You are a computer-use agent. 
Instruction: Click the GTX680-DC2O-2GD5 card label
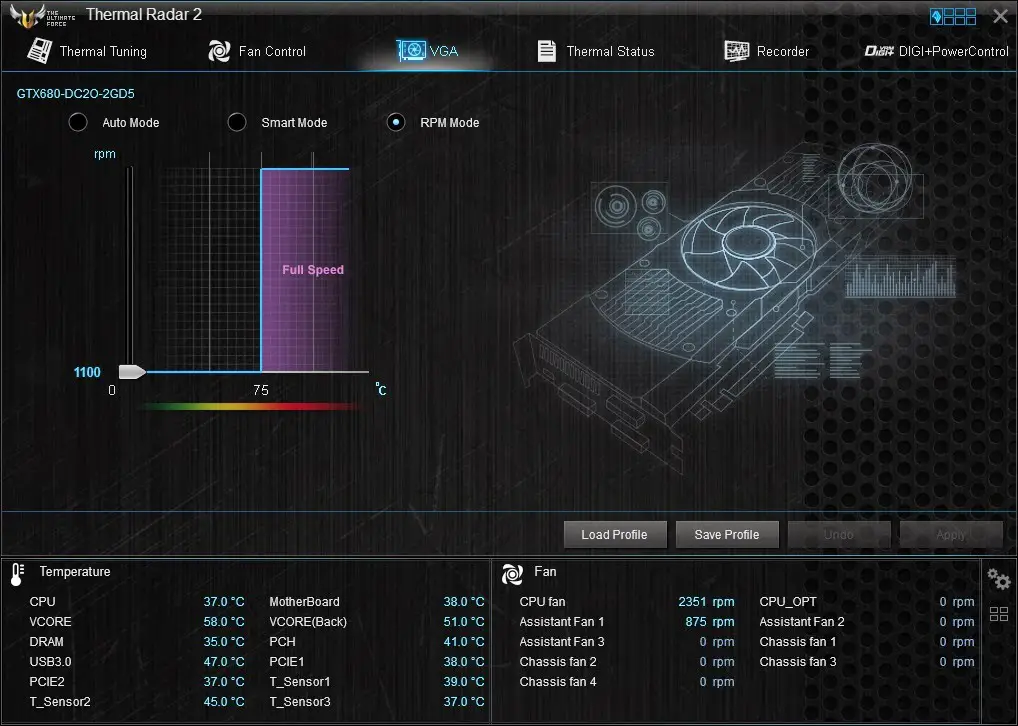pos(75,94)
